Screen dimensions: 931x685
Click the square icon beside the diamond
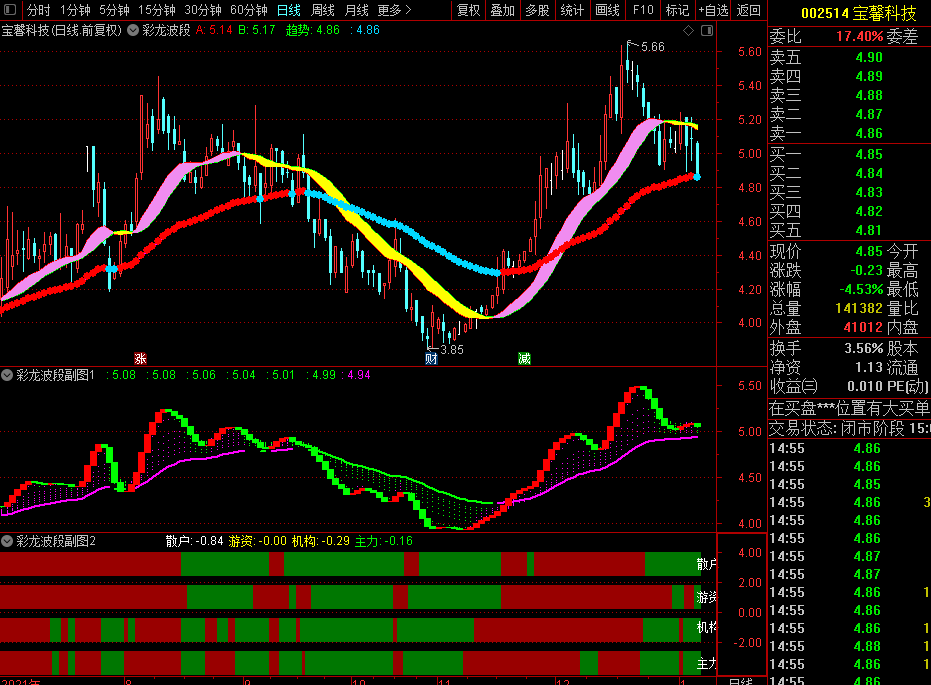point(705,31)
